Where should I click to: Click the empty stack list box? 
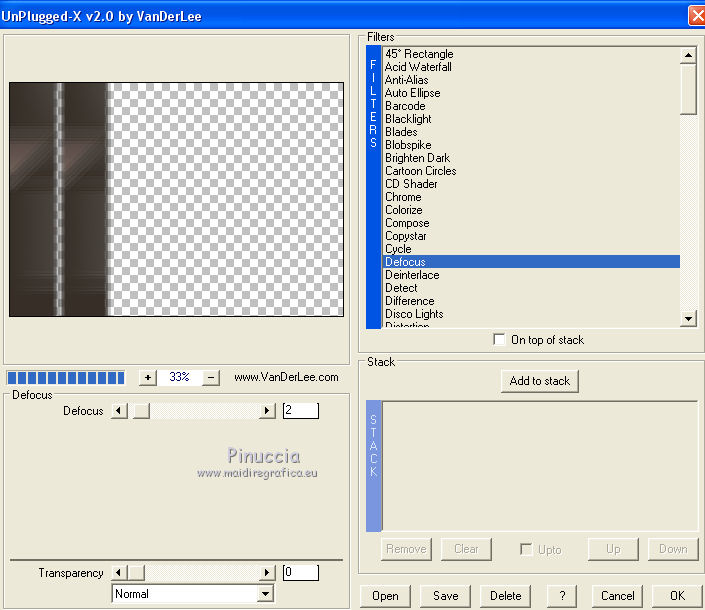coord(540,466)
